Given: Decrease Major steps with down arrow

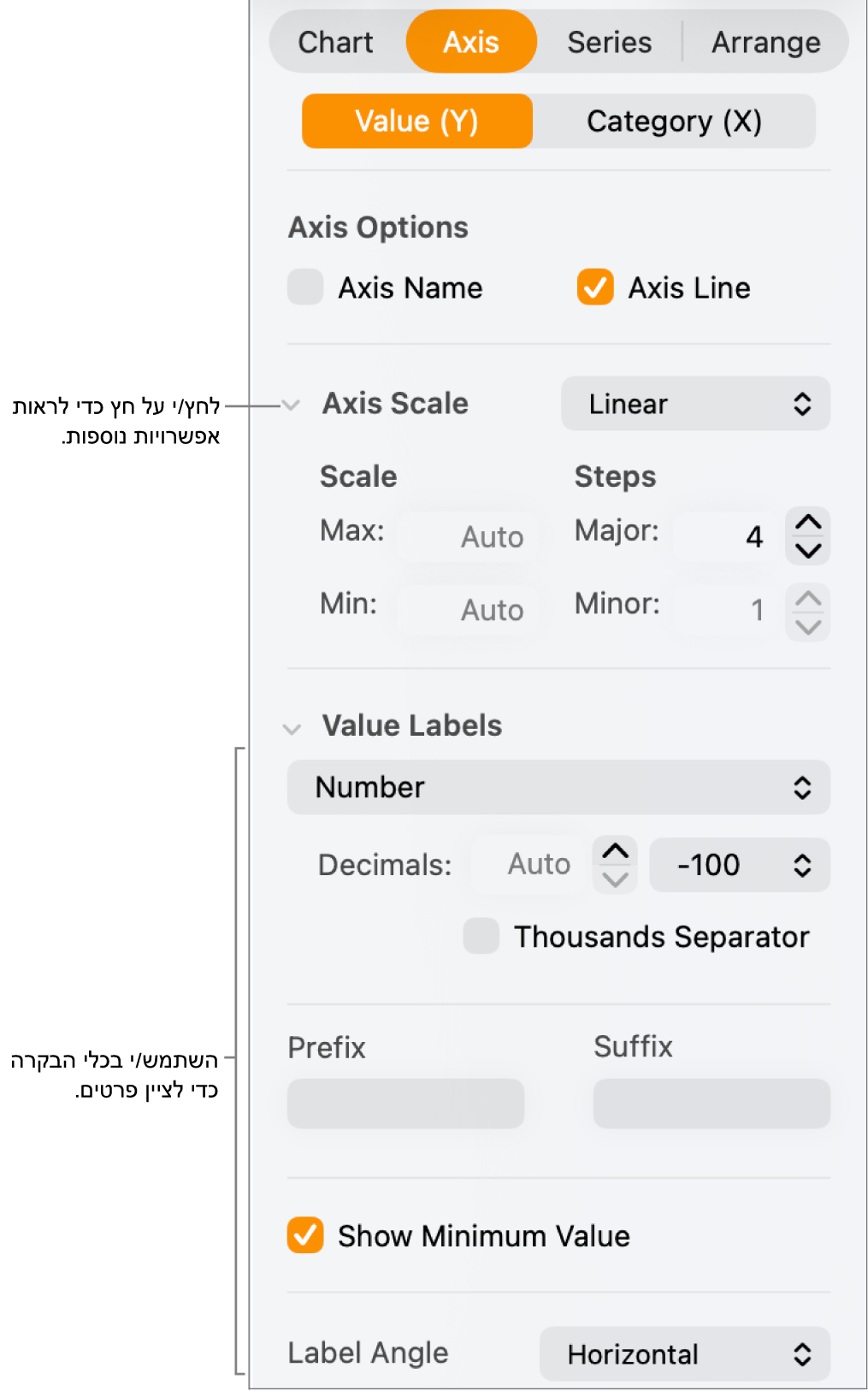Looking at the screenshot, I should [x=807, y=550].
